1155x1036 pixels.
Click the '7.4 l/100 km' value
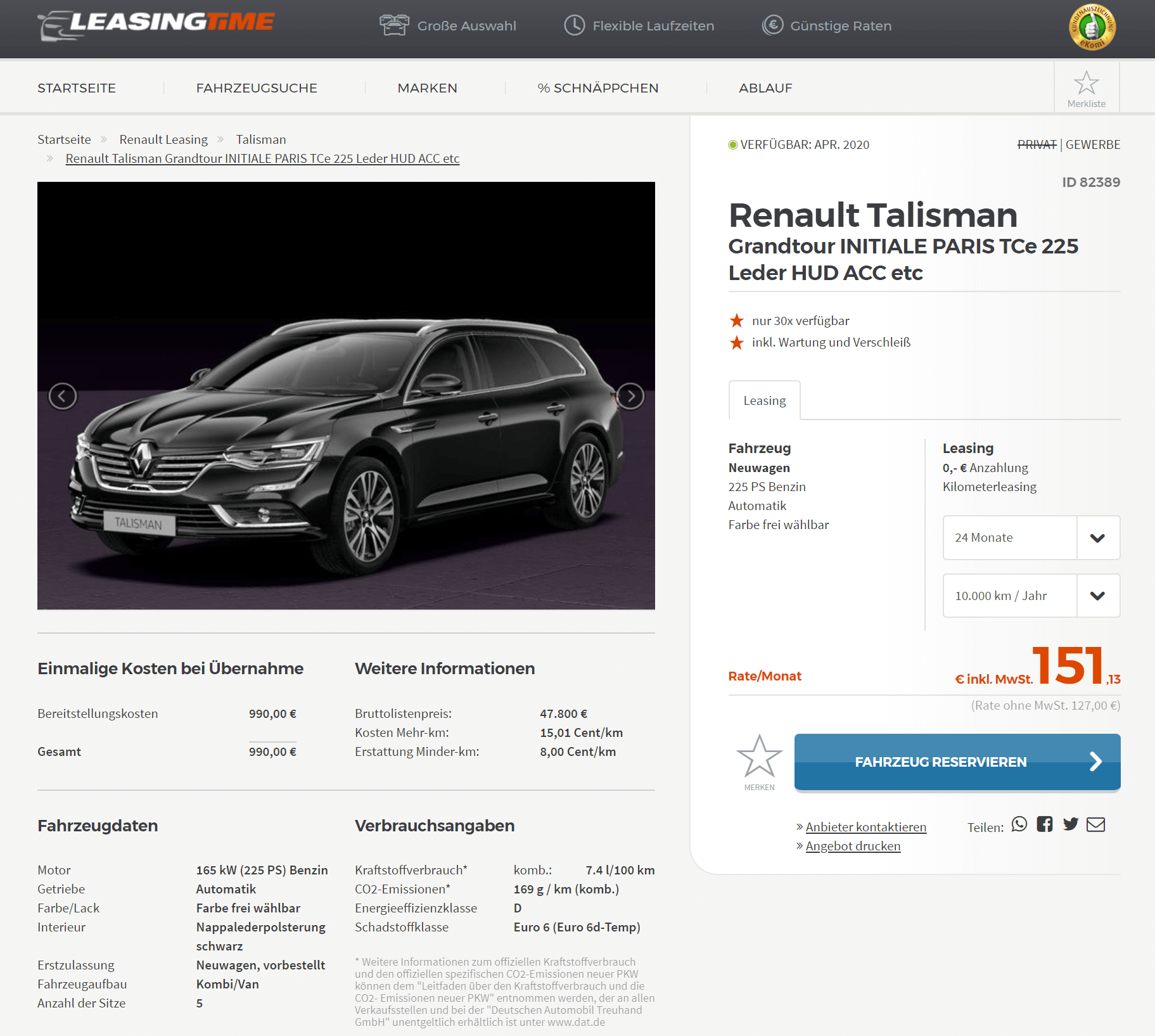(620, 870)
